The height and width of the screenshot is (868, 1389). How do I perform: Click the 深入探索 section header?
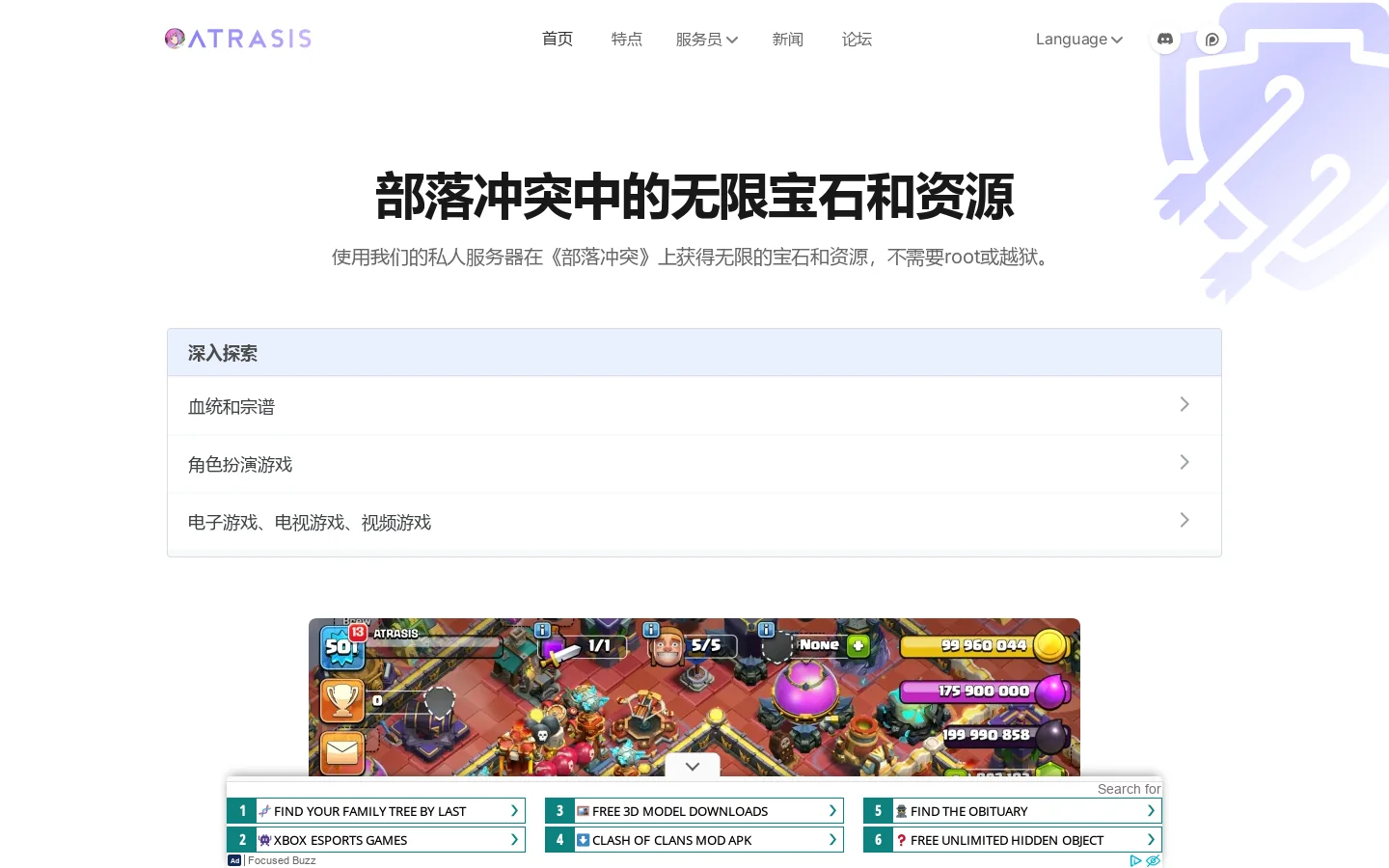coord(694,353)
